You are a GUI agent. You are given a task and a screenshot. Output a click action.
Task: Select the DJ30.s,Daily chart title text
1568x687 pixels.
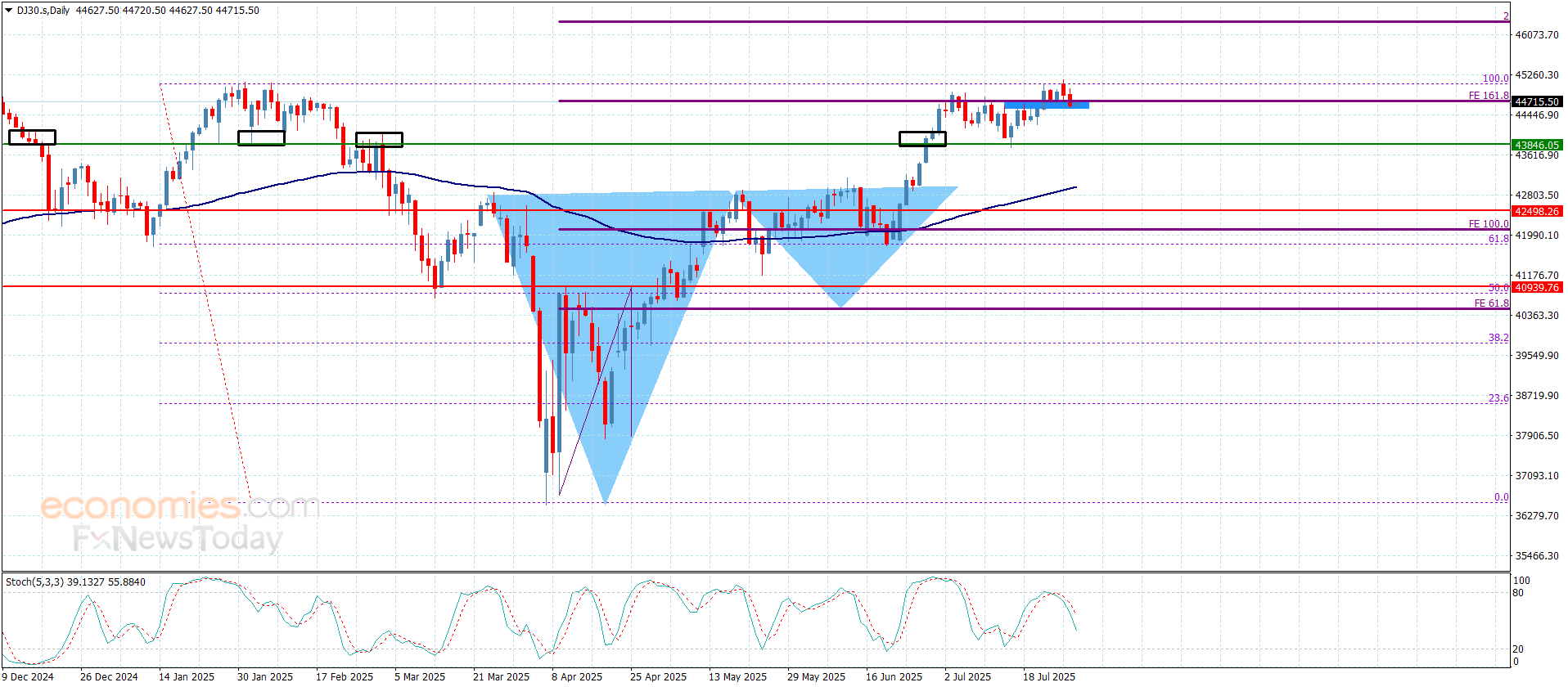pos(43,11)
